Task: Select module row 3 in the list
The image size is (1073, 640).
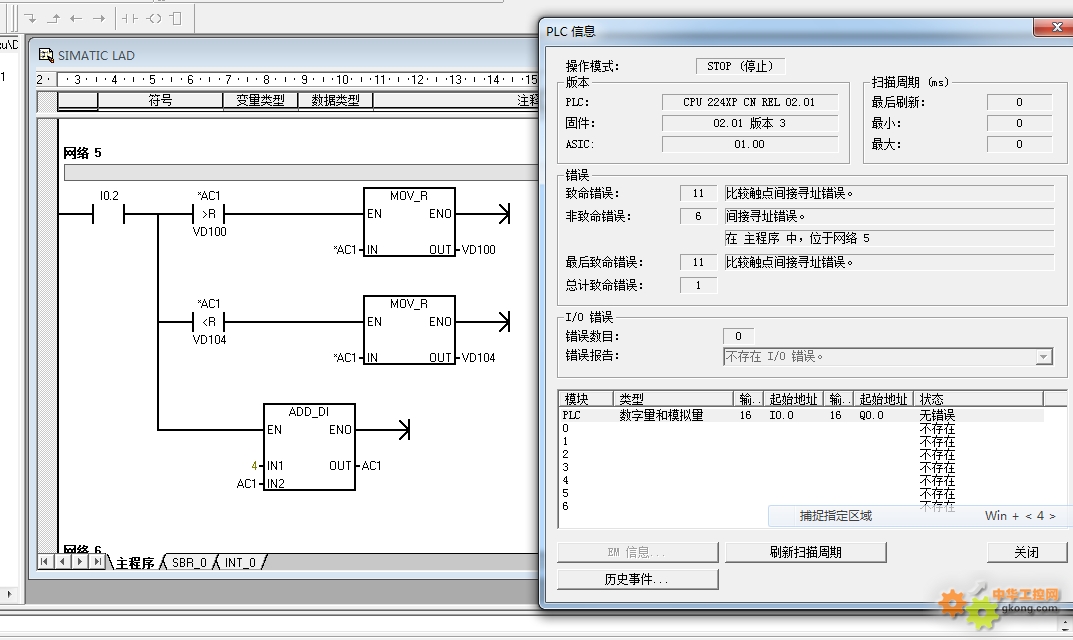Action: pyautogui.click(x=802, y=468)
